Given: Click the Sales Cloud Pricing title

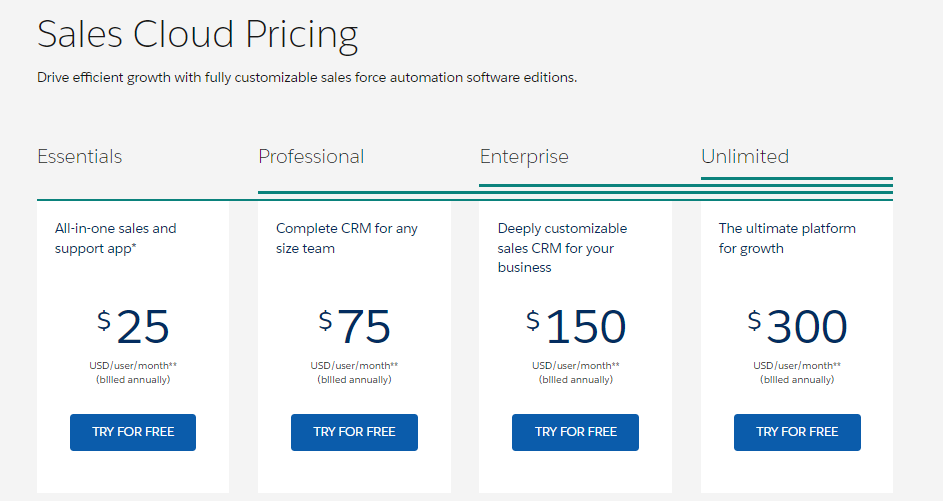Looking at the screenshot, I should click(197, 36).
